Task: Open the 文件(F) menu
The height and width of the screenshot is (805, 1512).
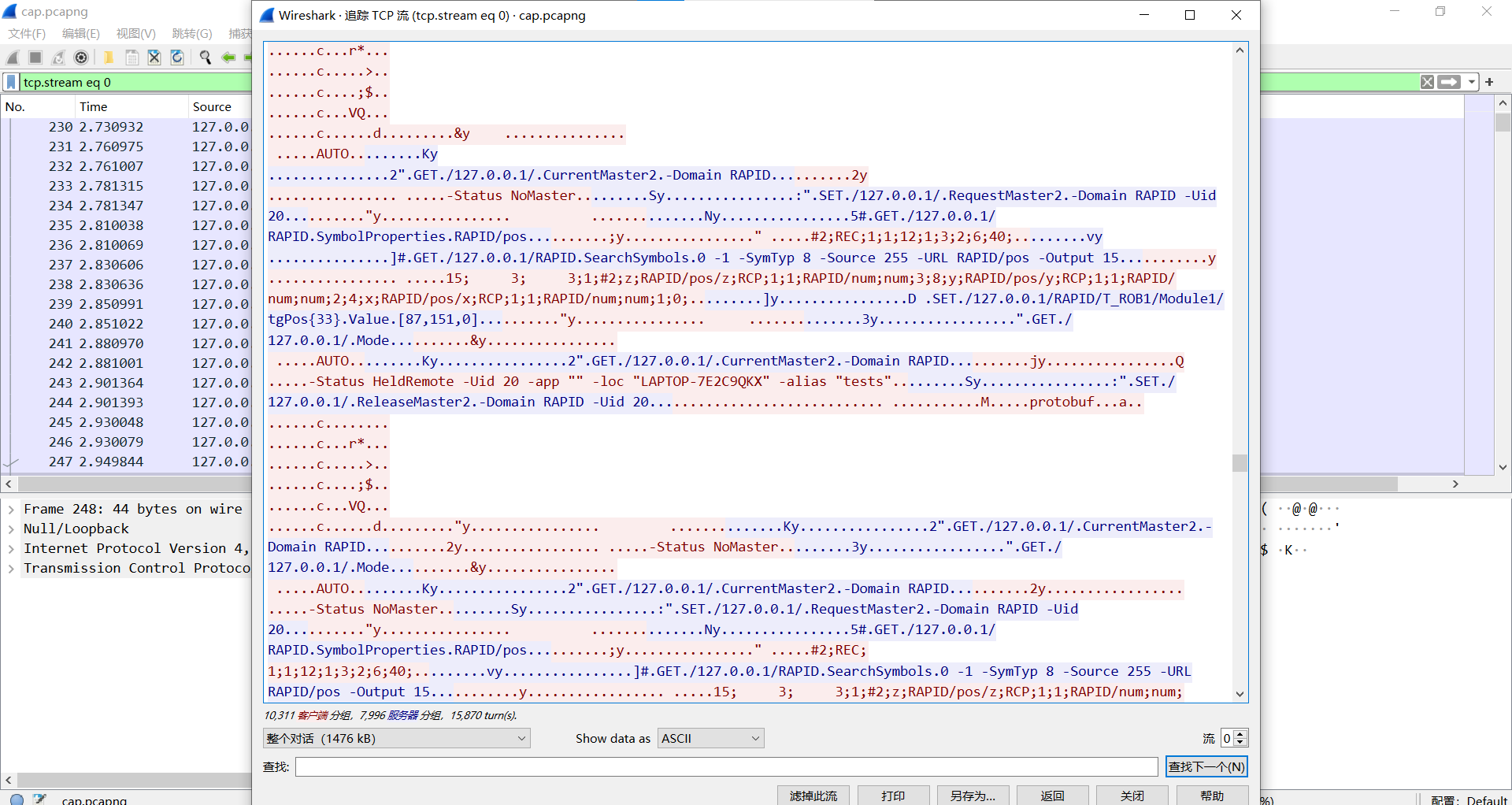Action: (28, 33)
